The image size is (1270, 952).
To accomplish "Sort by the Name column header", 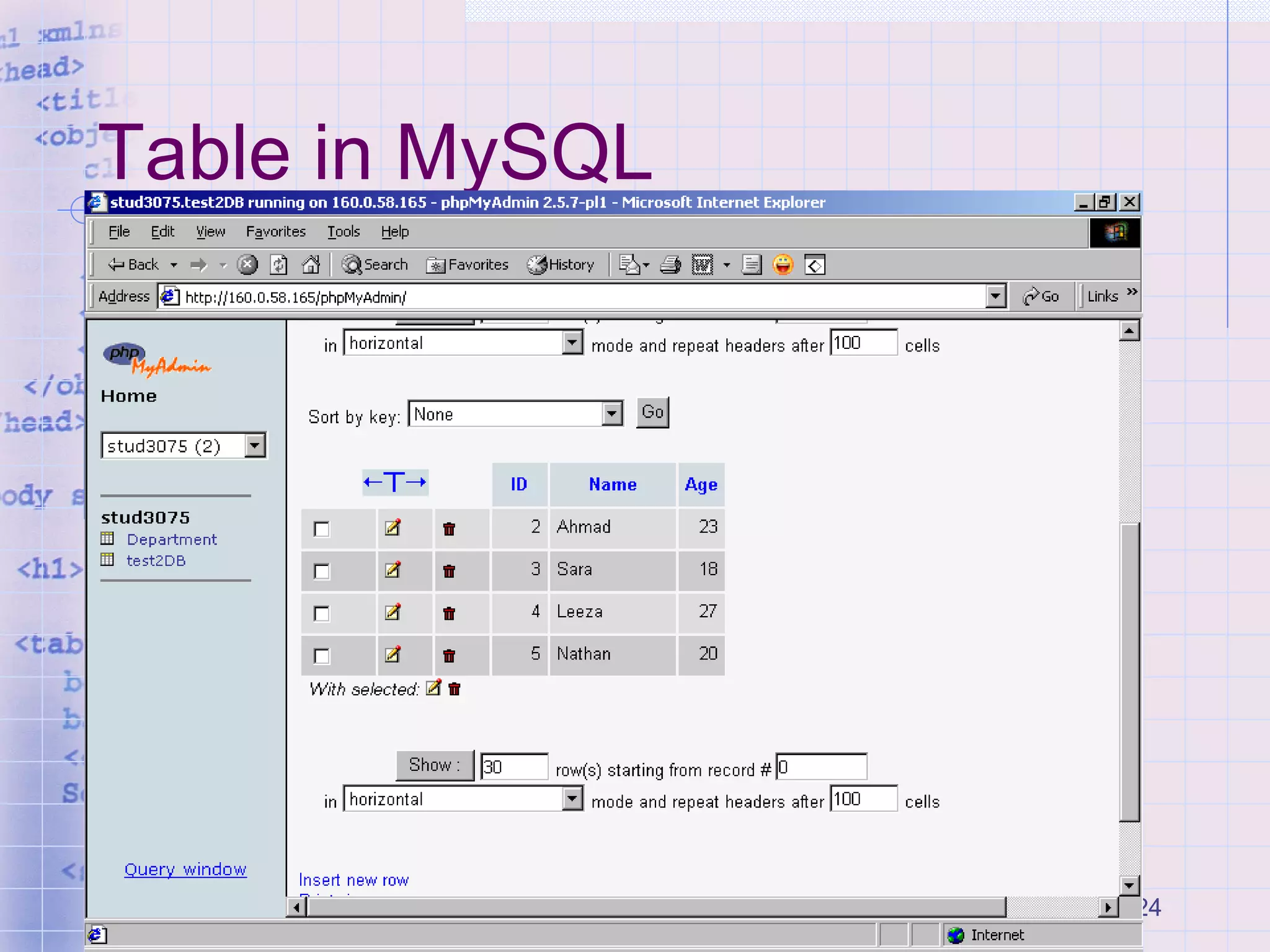I will click(x=613, y=485).
